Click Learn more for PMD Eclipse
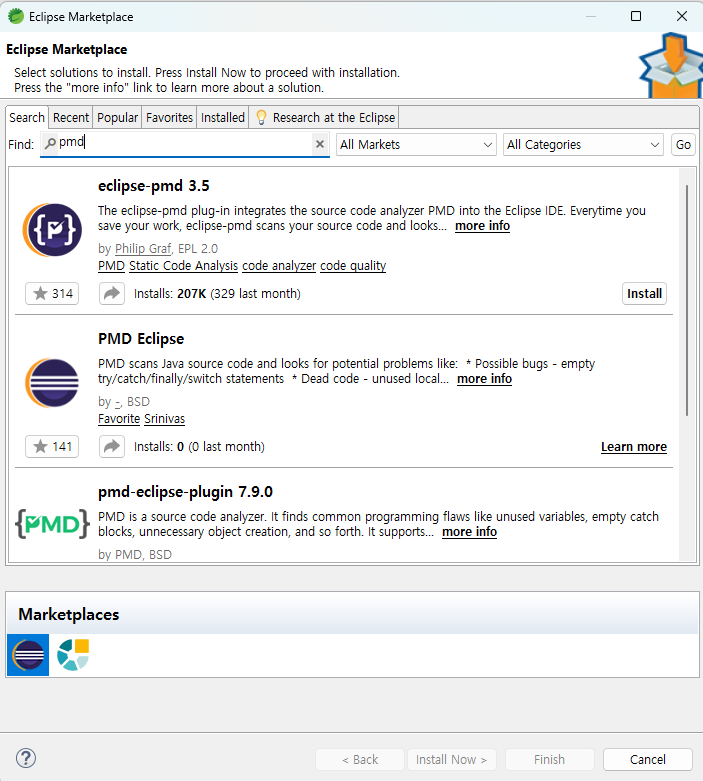The image size is (703, 781). tap(634, 447)
